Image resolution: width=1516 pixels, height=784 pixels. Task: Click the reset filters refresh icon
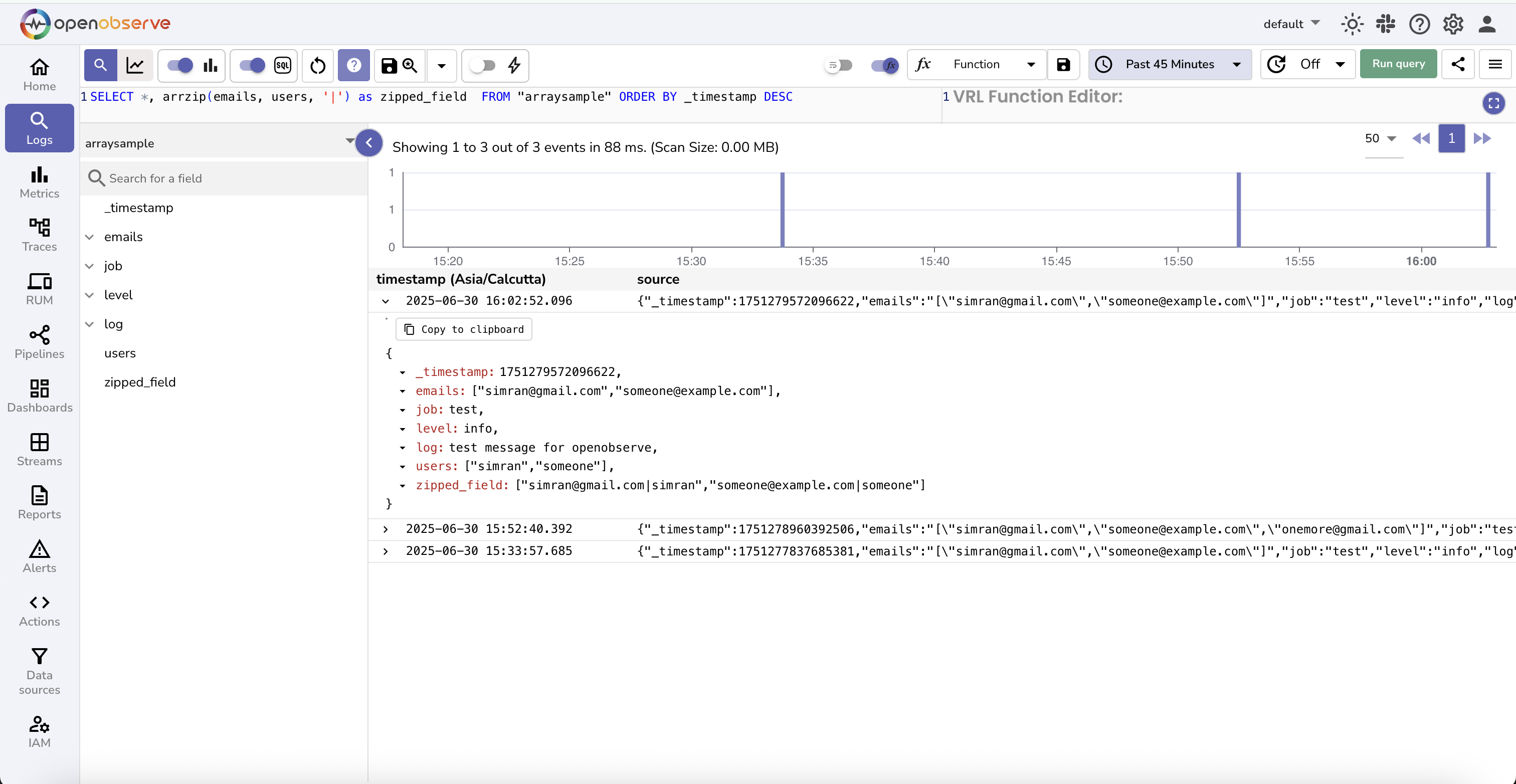[318, 65]
